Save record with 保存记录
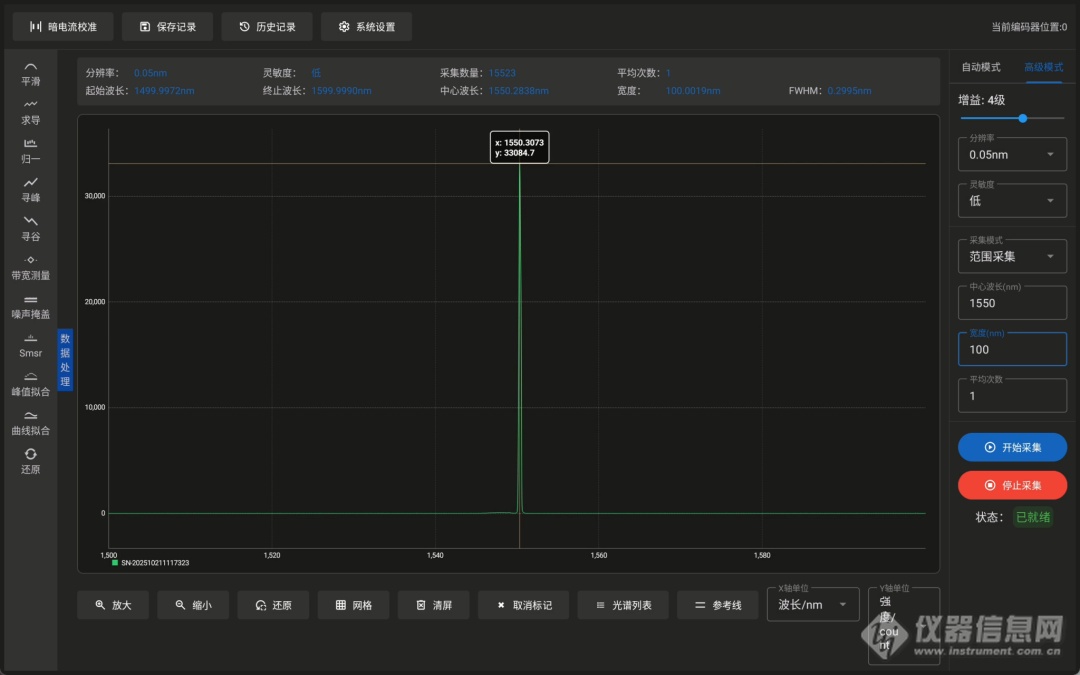This screenshot has height=675, width=1080. (x=167, y=27)
